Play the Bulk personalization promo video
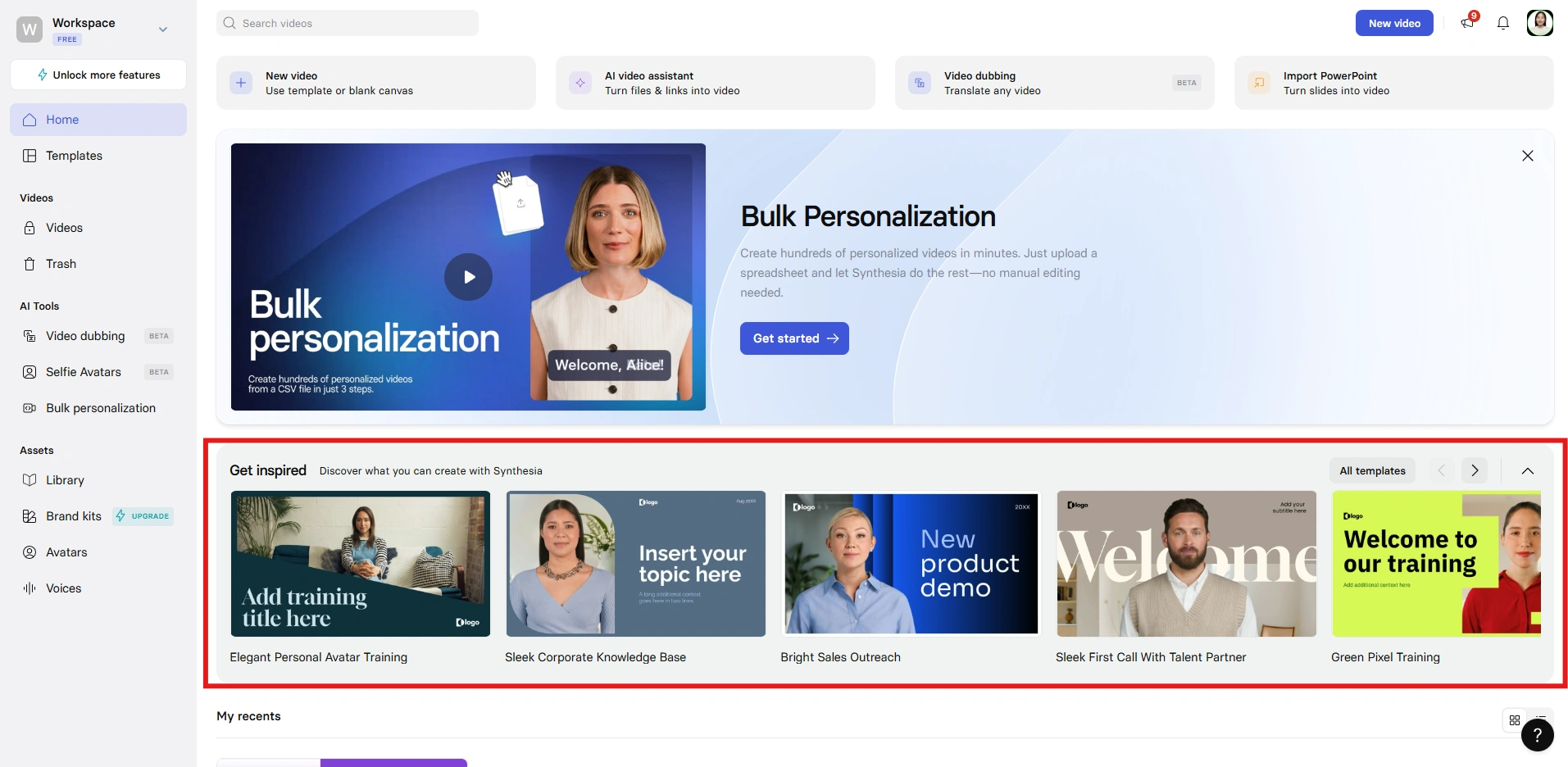Image resolution: width=1568 pixels, height=767 pixels. point(468,277)
